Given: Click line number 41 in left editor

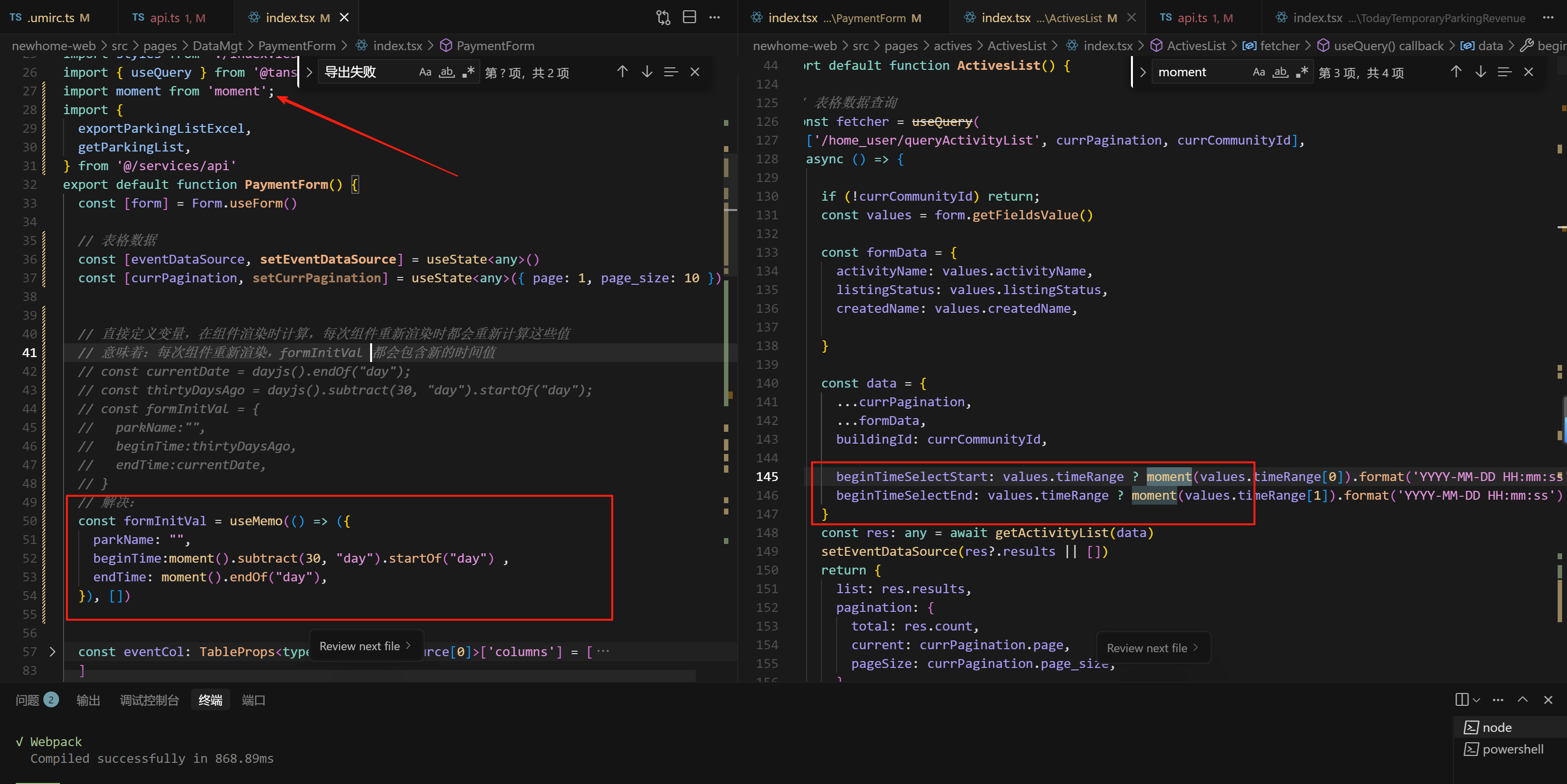Looking at the screenshot, I should (x=29, y=353).
